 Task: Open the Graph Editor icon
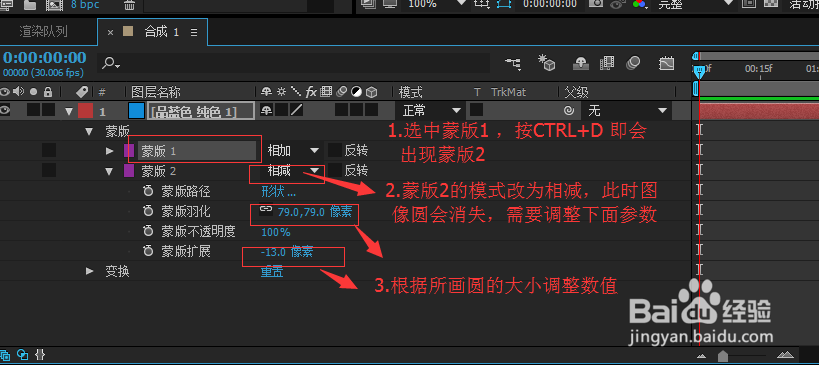tap(667, 63)
